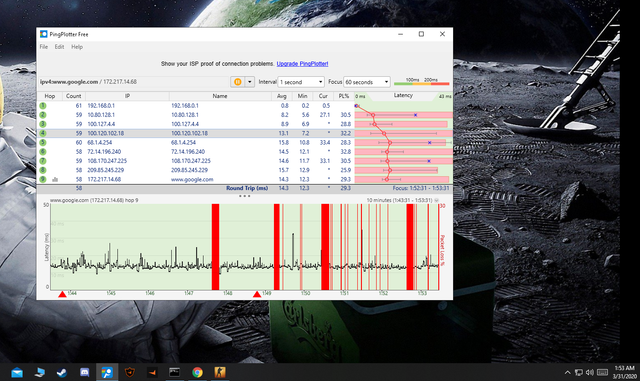Viewport: 640px width, 381px height.
Task: Expand the '10 minutes' graph timeframe dropdown
Action: coord(437,200)
